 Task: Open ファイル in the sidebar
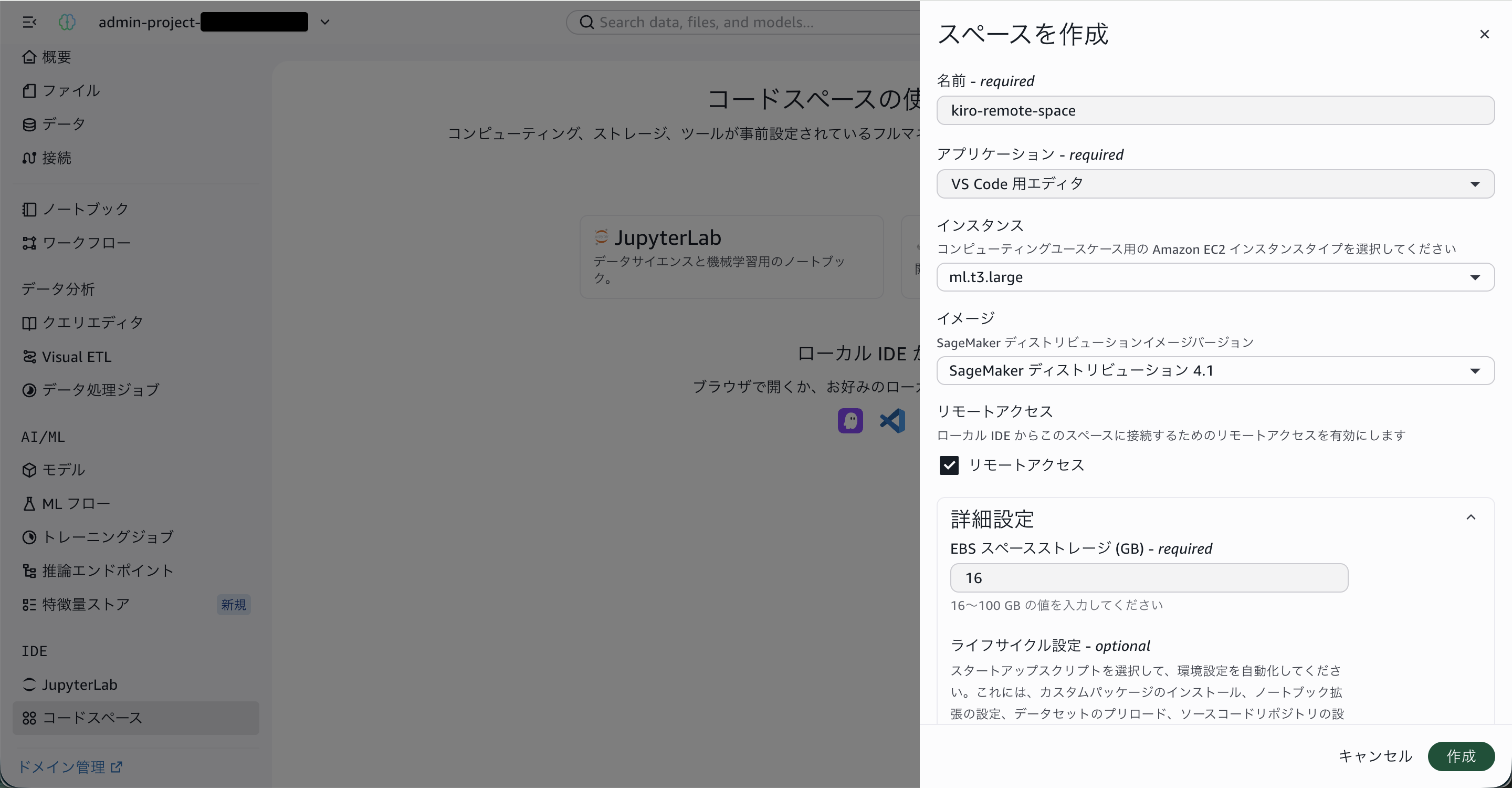pos(71,90)
